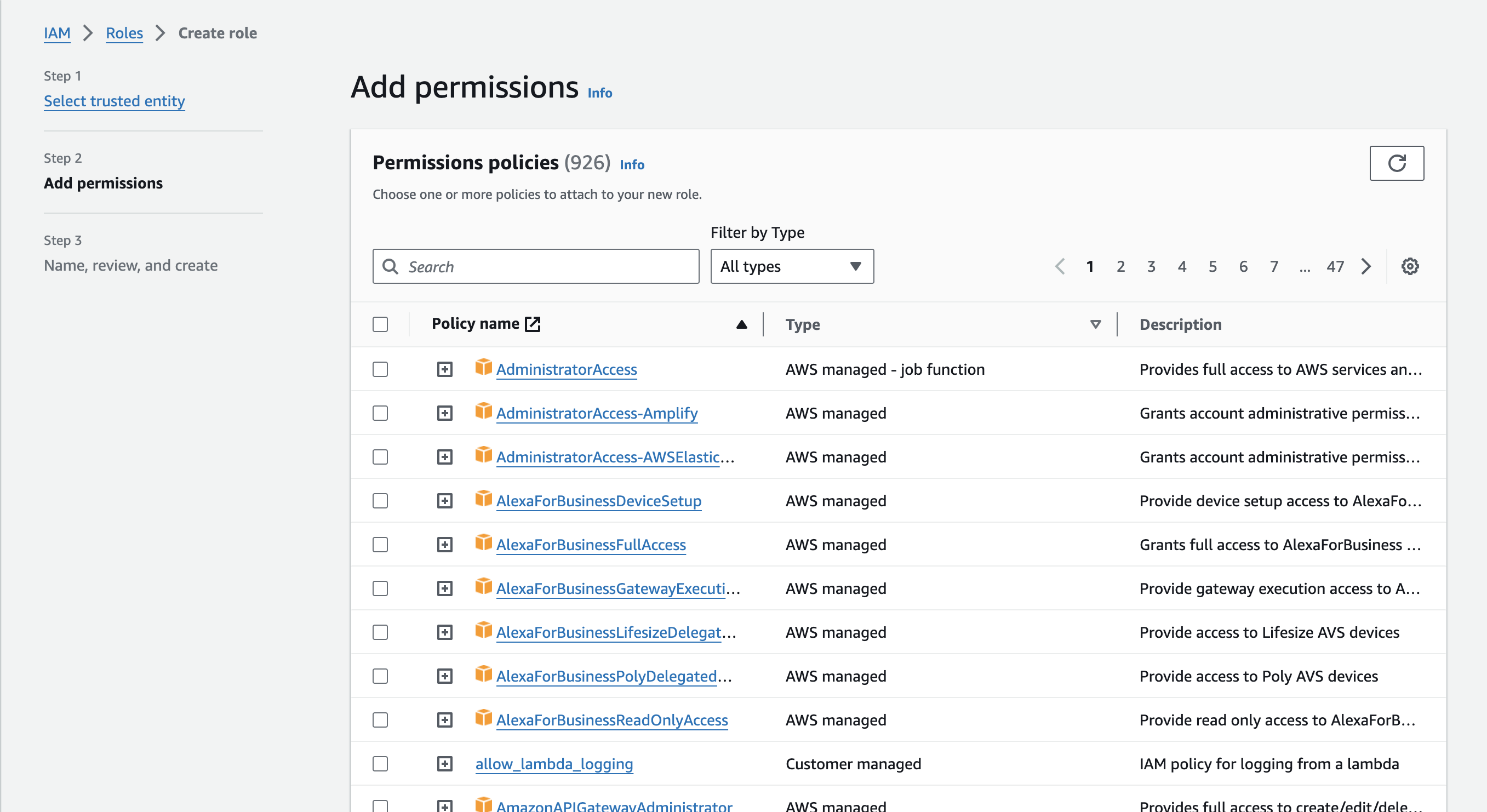Click next page arrow in pagination
Viewport: 1487px width, 812px height.
point(1366,266)
